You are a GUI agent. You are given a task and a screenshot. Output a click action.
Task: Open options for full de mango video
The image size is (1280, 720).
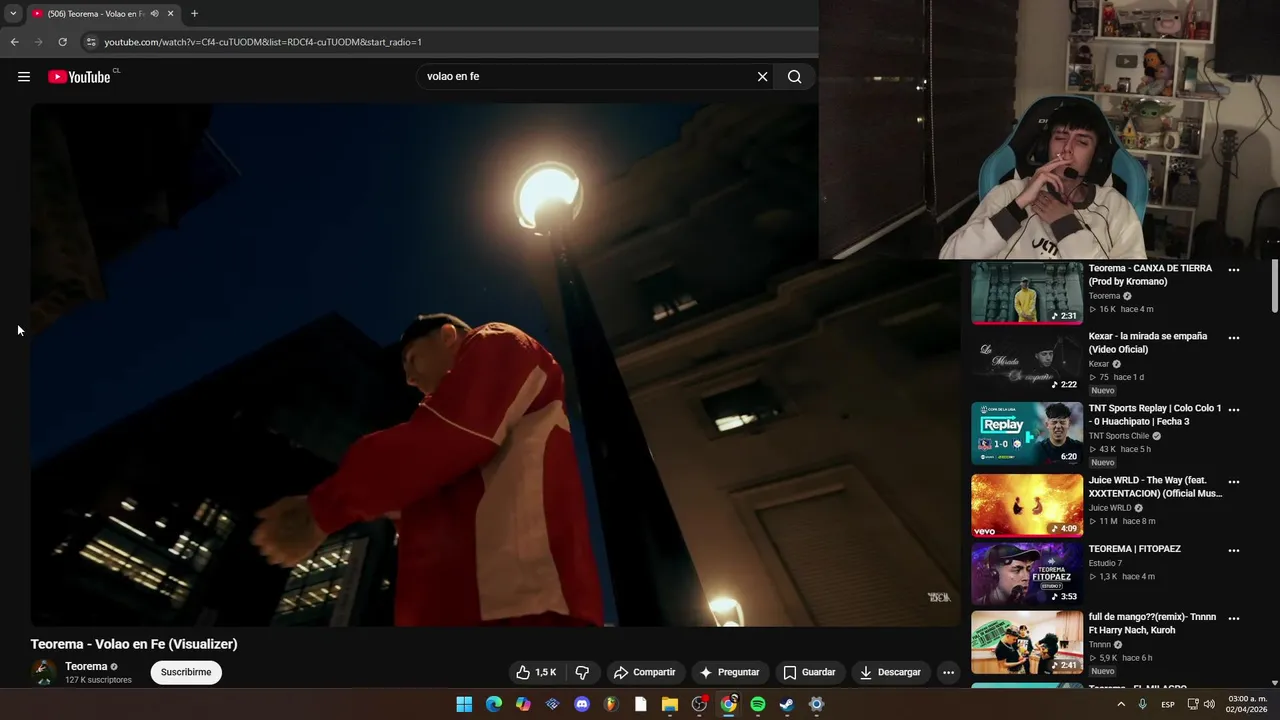[x=1233, y=619]
